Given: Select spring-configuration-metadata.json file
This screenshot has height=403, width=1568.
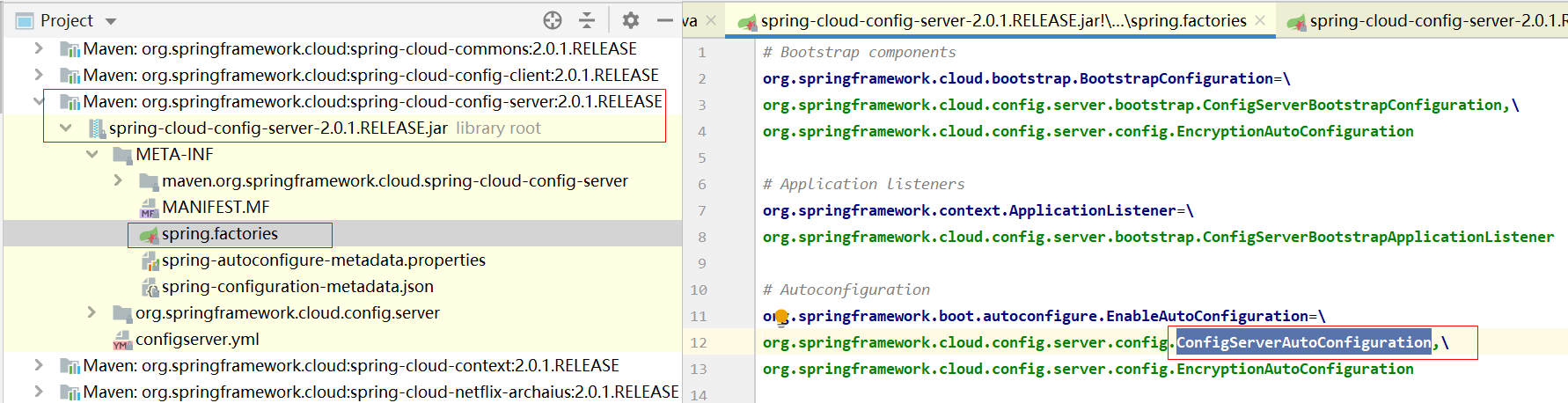Looking at the screenshot, I should (x=297, y=286).
